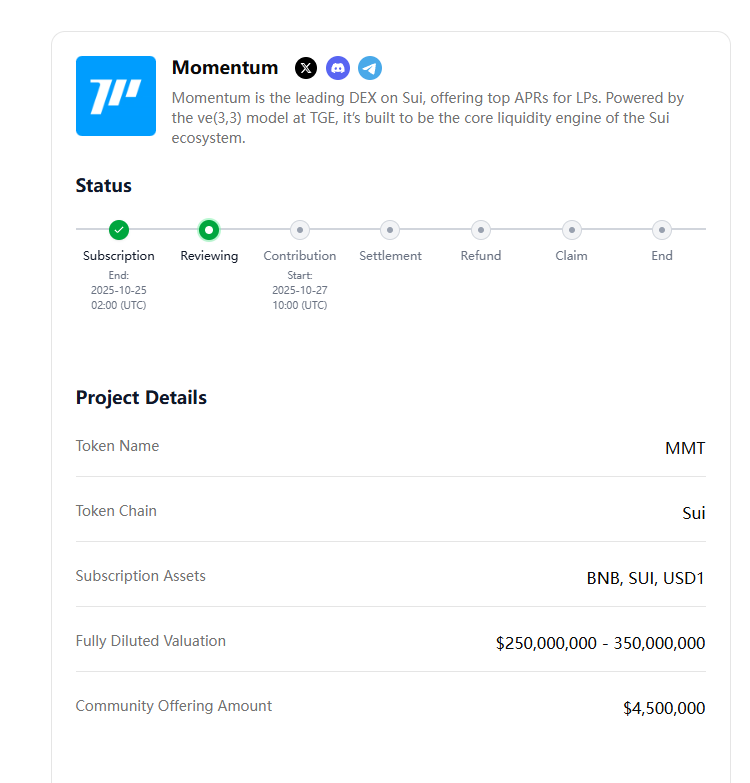This screenshot has width=750, height=783.
Task: Click the Subscription step label
Action: pyautogui.click(x=119, y=256)
